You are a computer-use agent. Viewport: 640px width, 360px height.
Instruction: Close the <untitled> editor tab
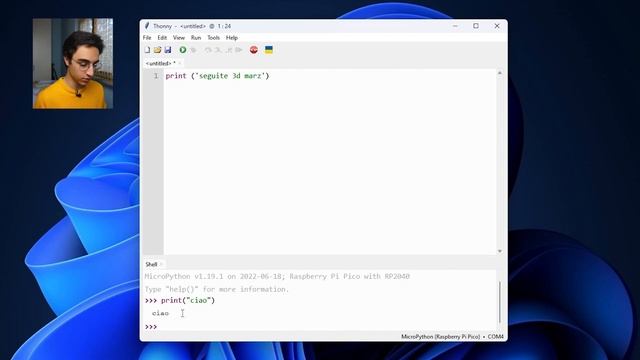180,63
